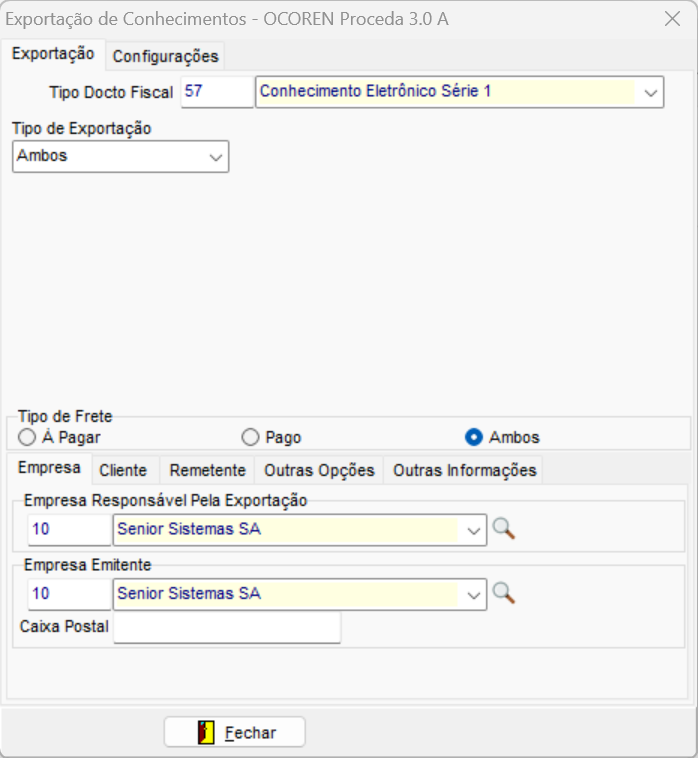Click the Tipo Docto Fiscal code field
This screenshot has height=758, width=698.
pos(217,92)
